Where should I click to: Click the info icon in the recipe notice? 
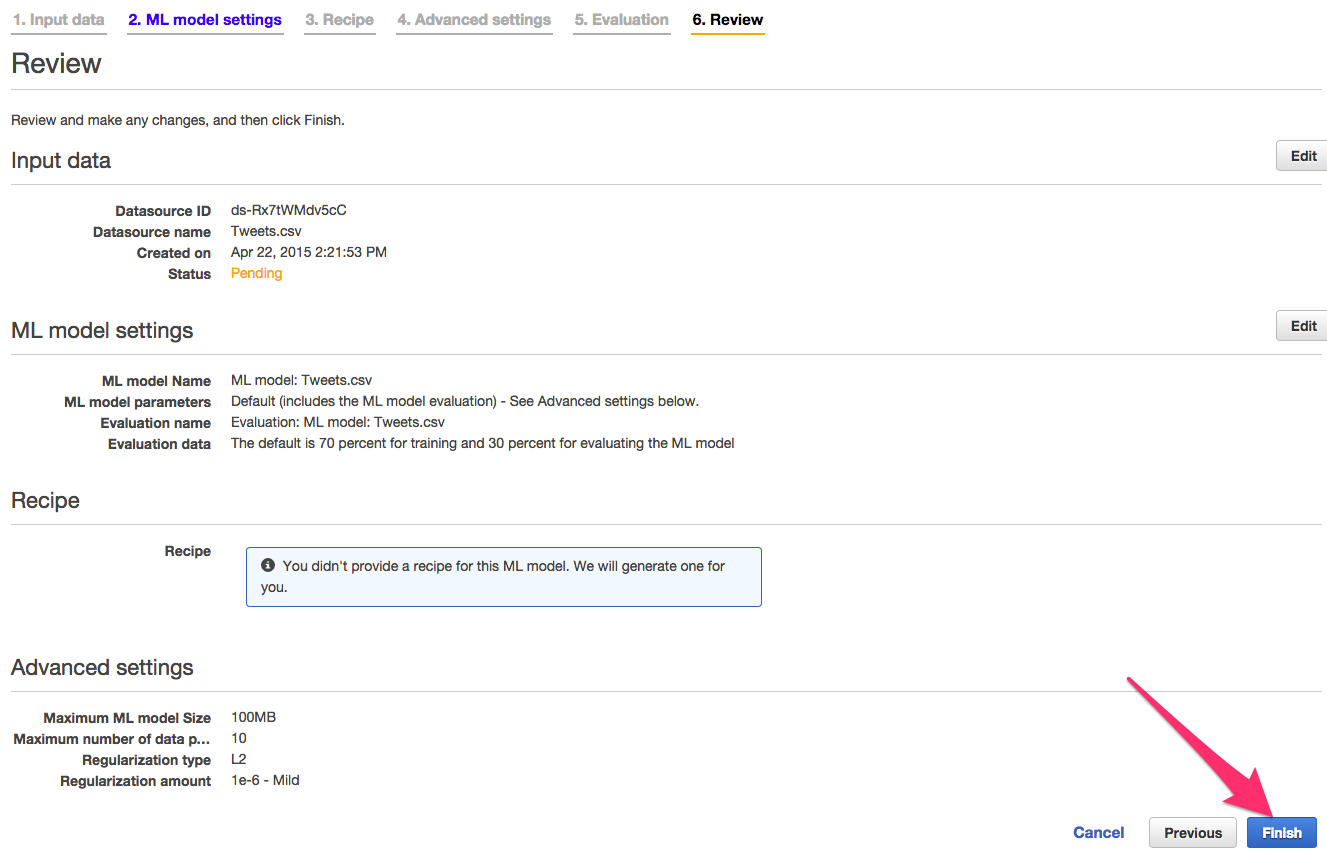(x=267, y=565)
